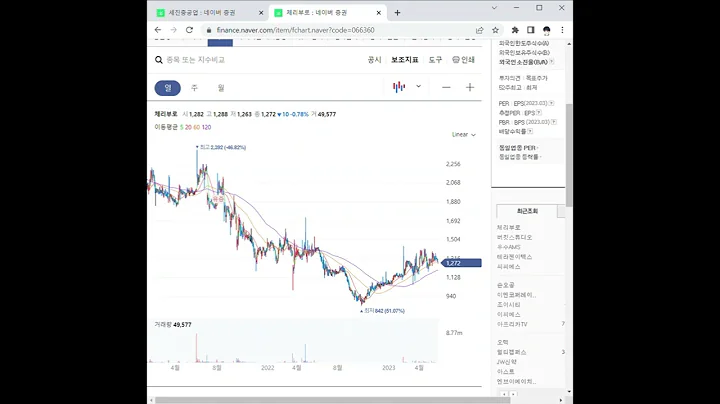Viewport: 720px width, 404px height.
Task: Select the 주 weekly period button
Action: point(194,88)
